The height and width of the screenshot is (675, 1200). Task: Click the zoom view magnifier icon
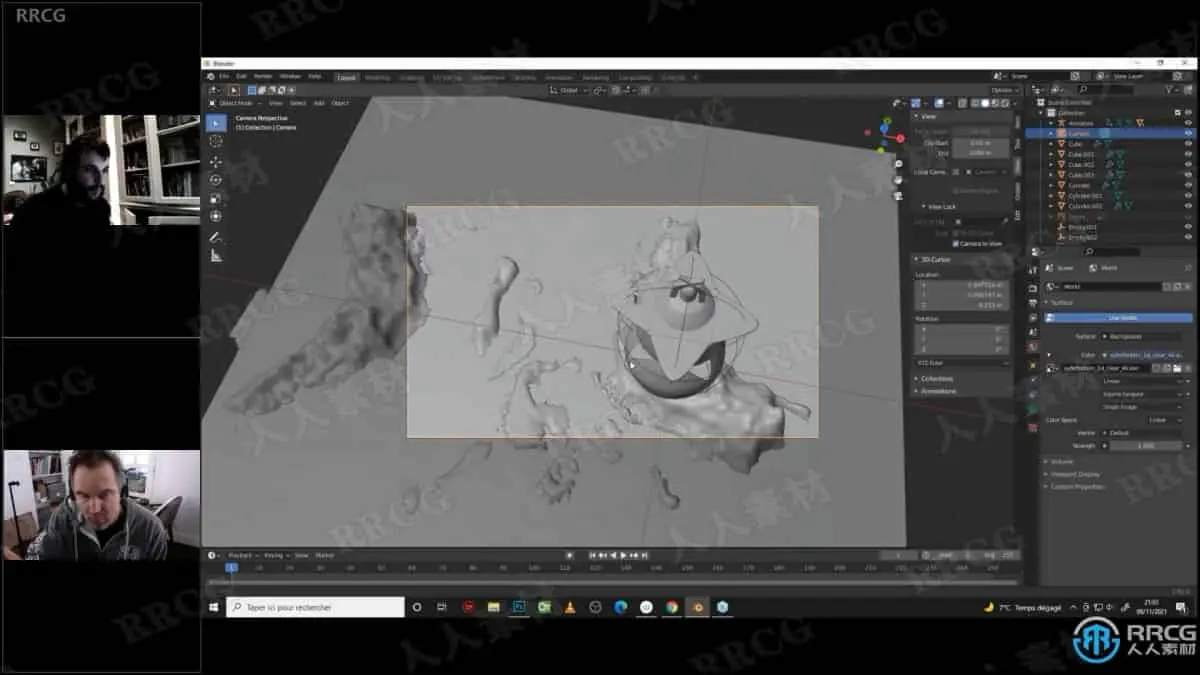pos(899,163)
